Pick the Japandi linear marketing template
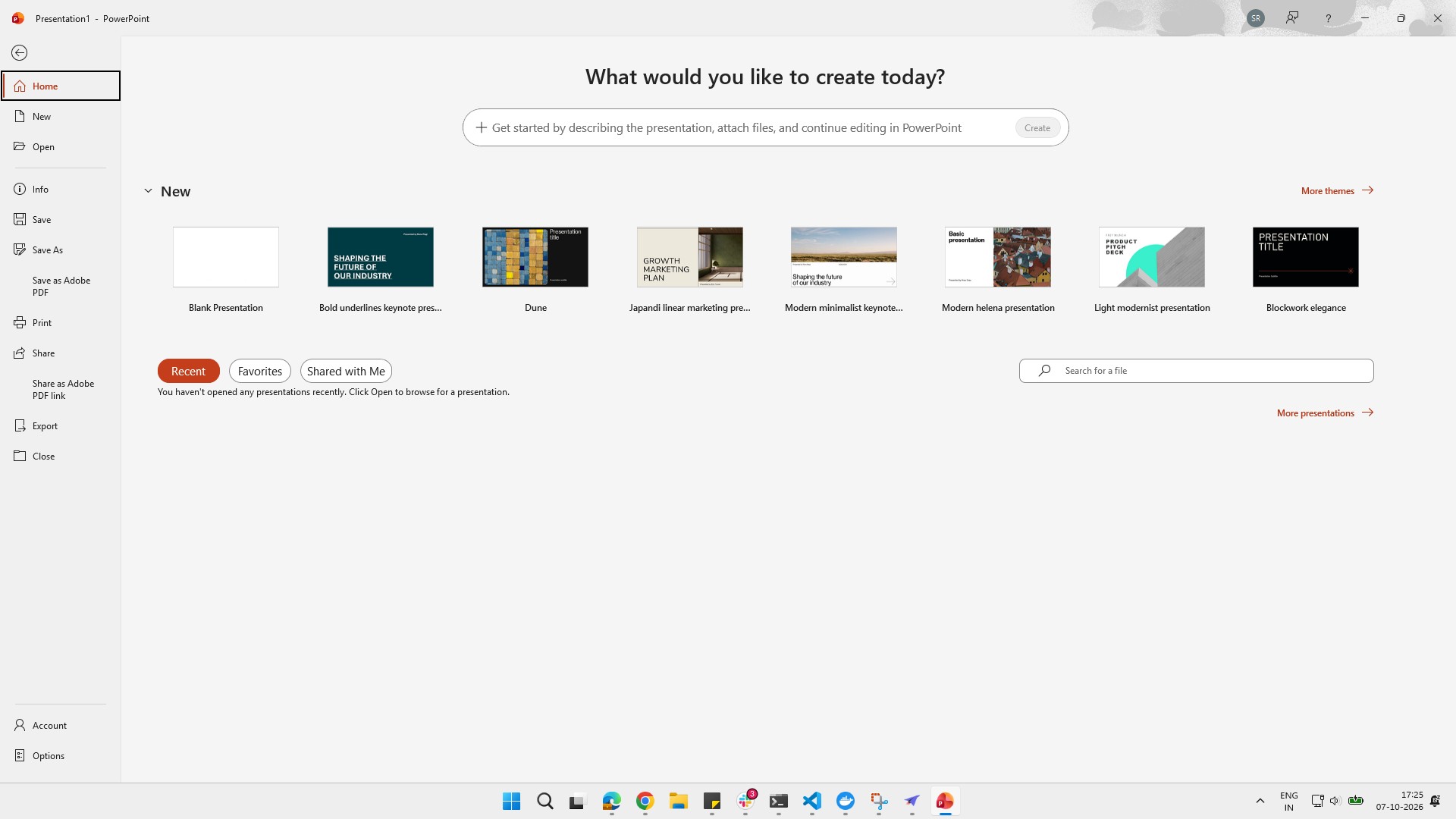 tap(690, 257)
